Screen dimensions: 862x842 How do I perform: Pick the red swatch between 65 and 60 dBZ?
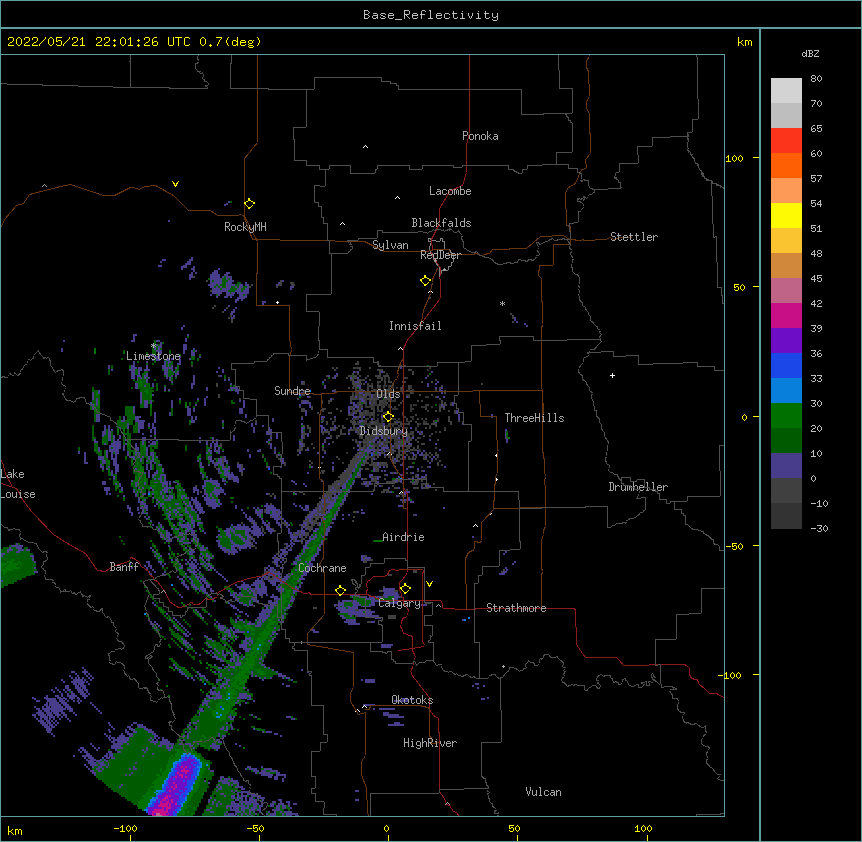[786, 141]
